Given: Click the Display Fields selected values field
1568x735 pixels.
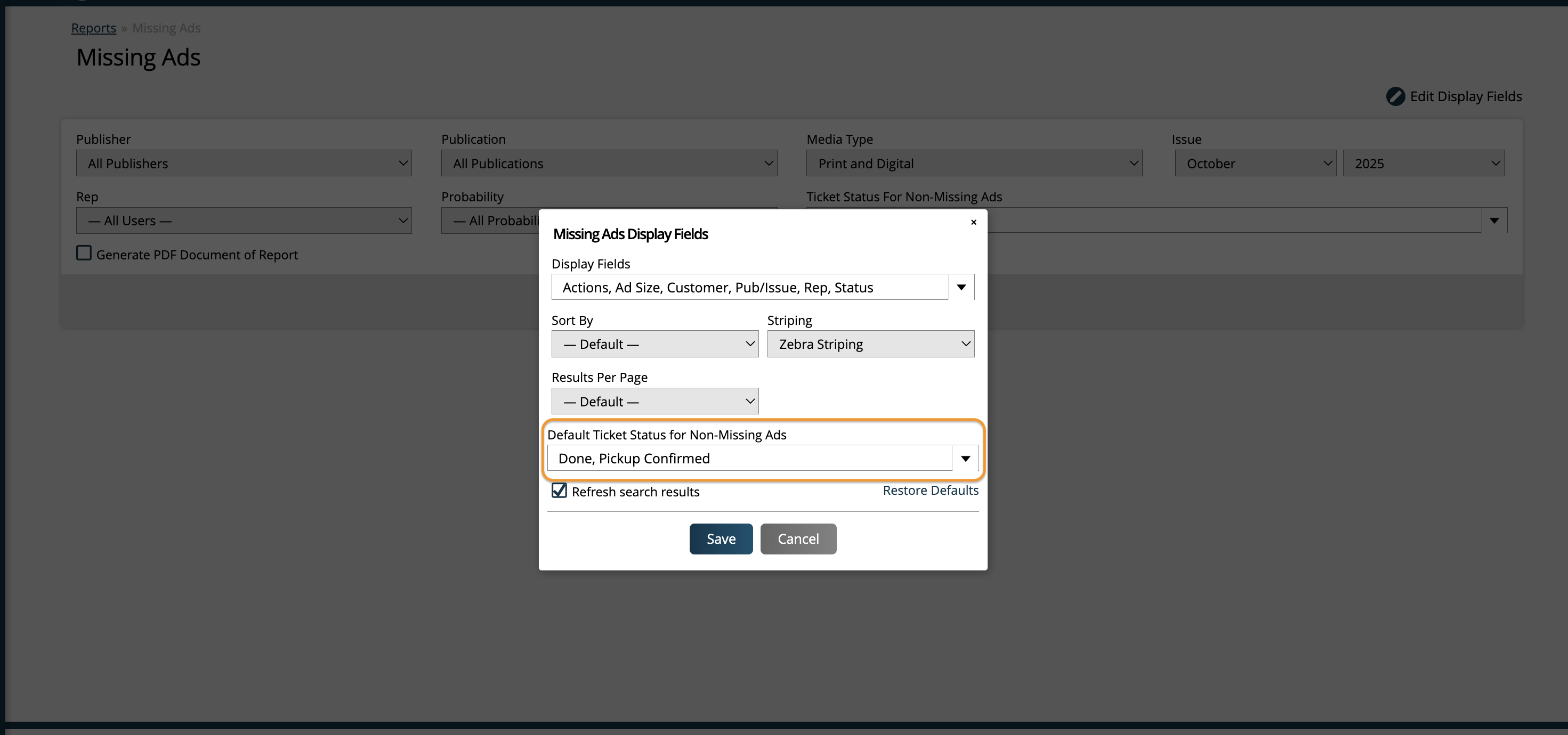Looking at the screenshot, I should [749, 287].
